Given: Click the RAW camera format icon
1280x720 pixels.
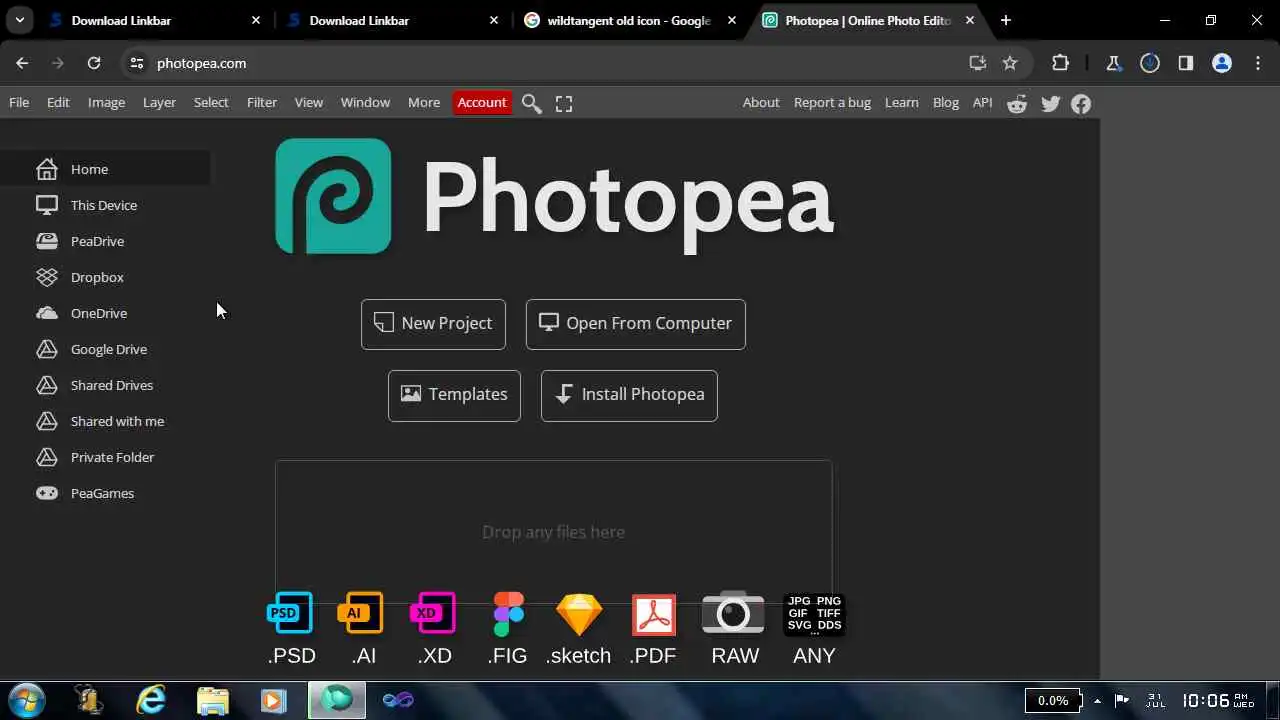Looking at the screenshot, I should [x=733, y=613].
